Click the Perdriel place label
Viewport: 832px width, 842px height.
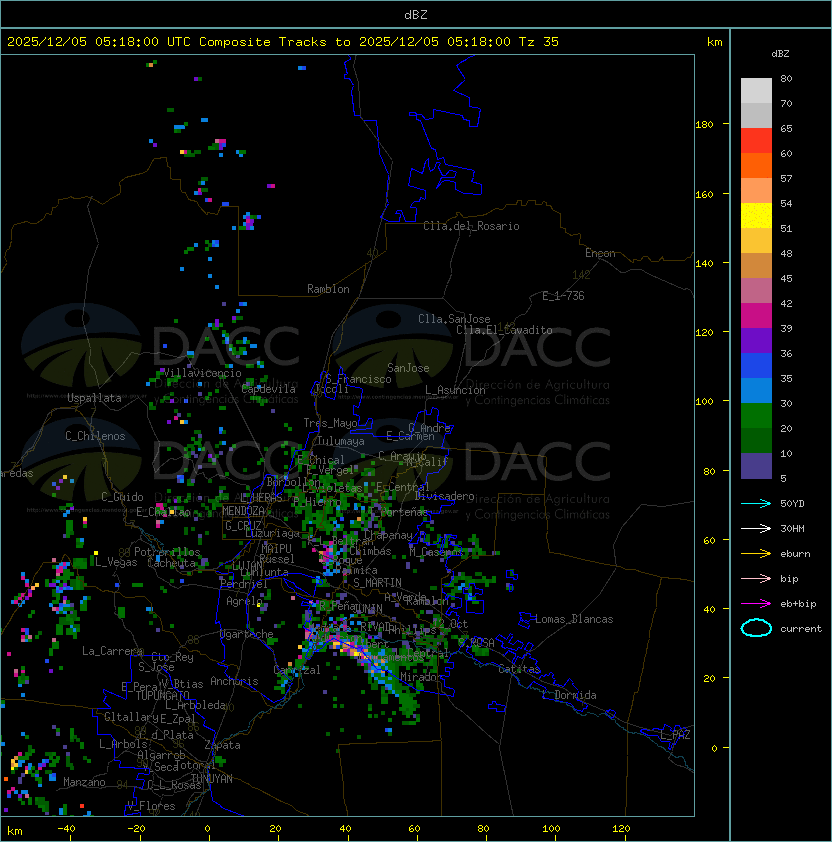click(x=243, y=584)
